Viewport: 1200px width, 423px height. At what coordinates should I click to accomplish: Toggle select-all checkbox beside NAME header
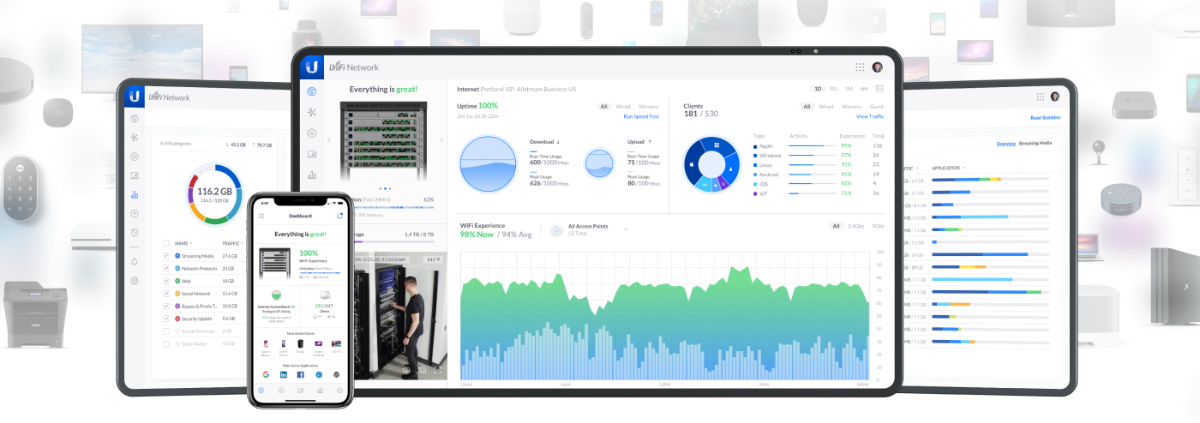tap(166, 243)
